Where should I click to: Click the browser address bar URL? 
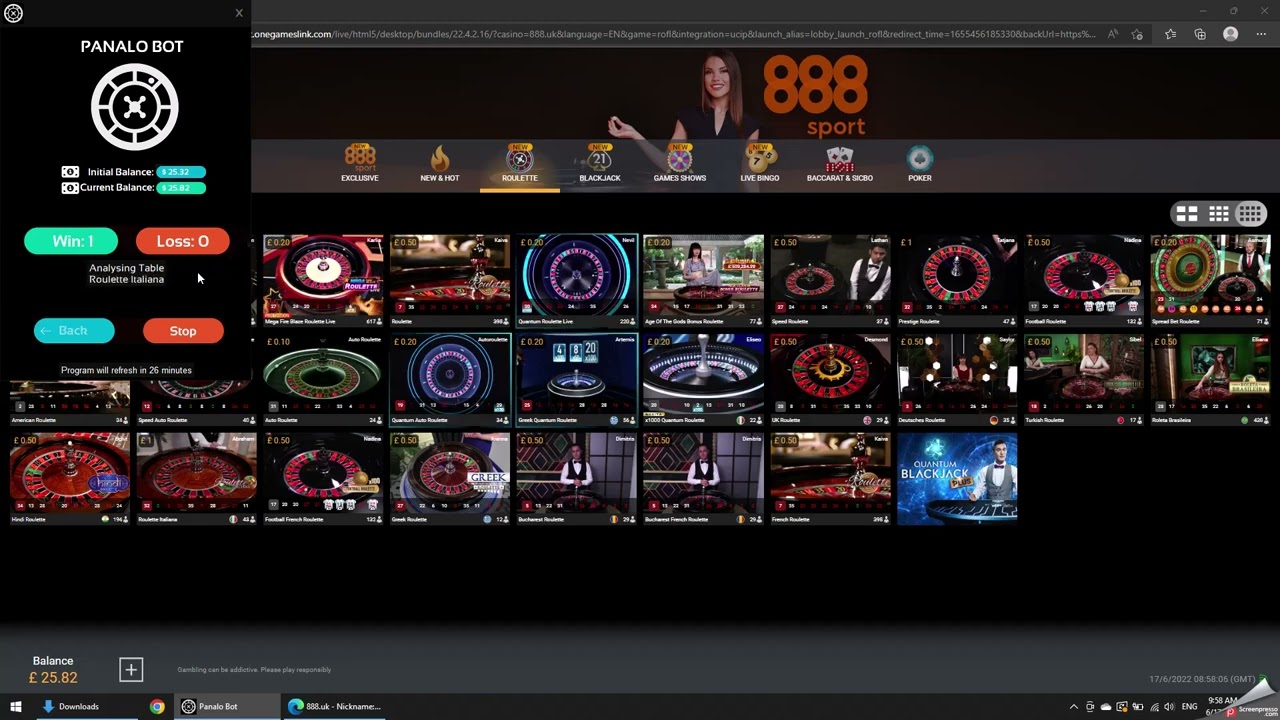[675, 34]
